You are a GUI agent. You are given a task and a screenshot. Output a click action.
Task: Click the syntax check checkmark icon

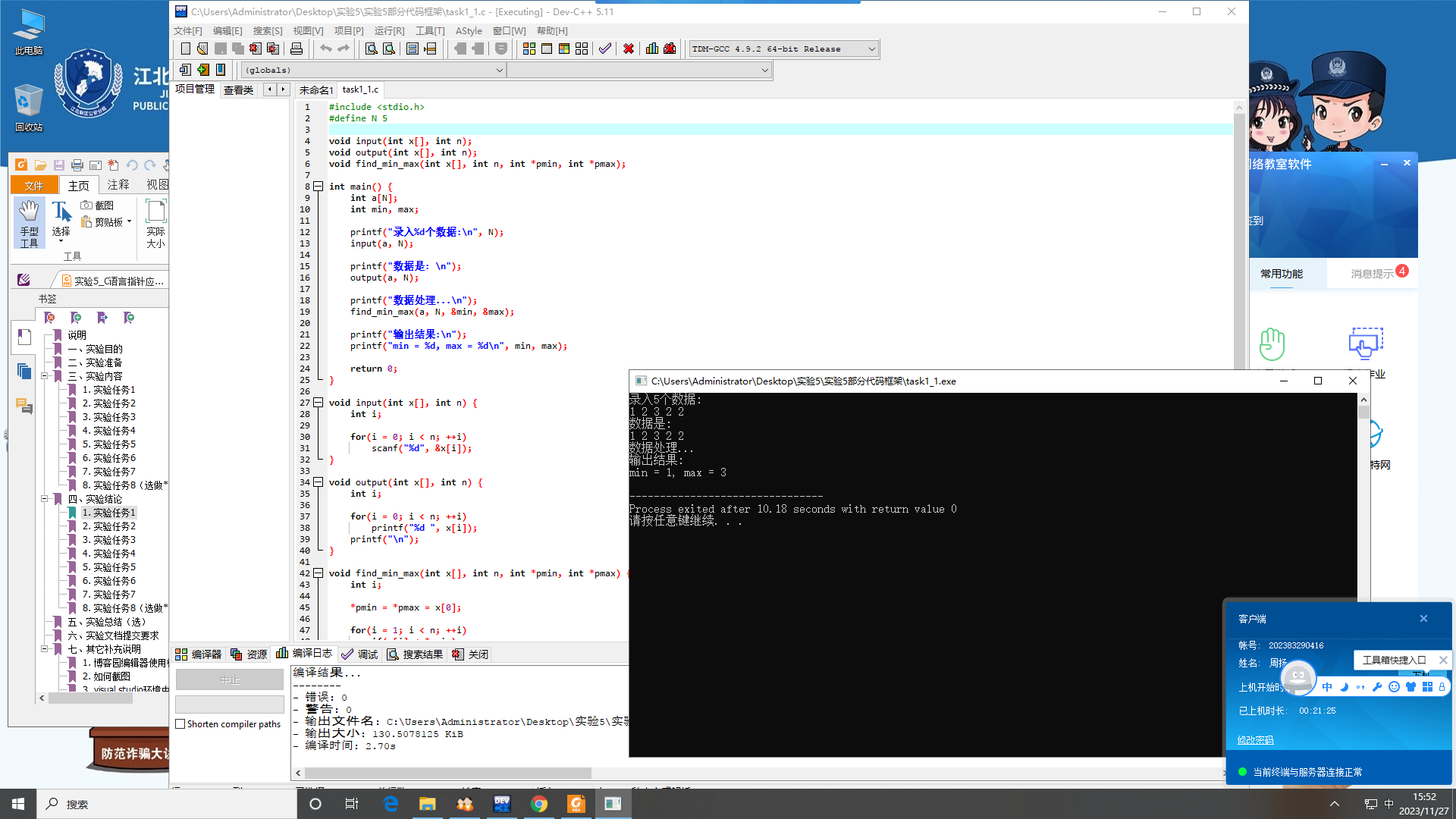tap(604, 49)
